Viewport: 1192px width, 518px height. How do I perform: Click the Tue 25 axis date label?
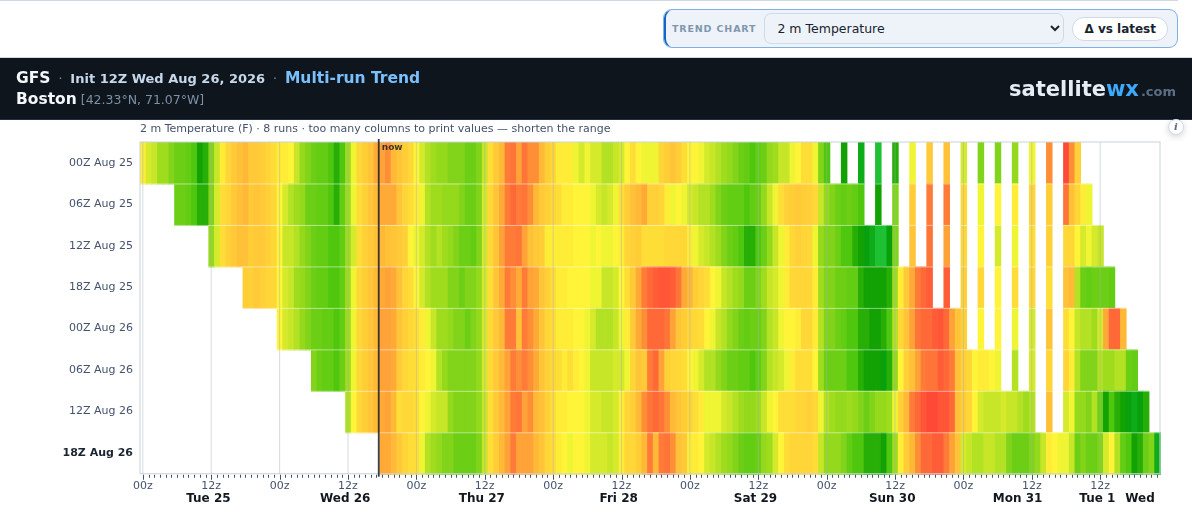208,498
